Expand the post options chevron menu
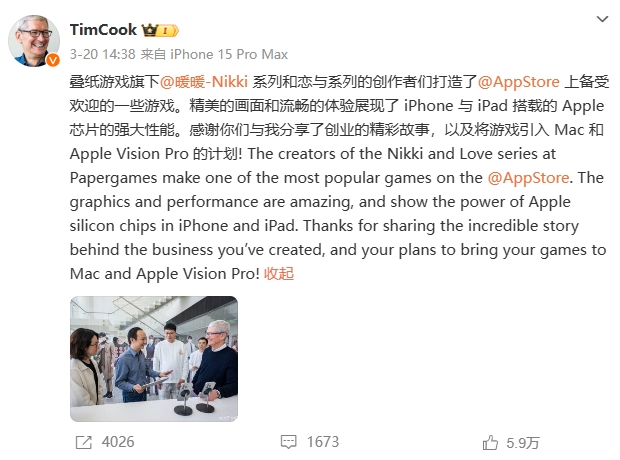620x460 pixels. [x=602, y=19]
